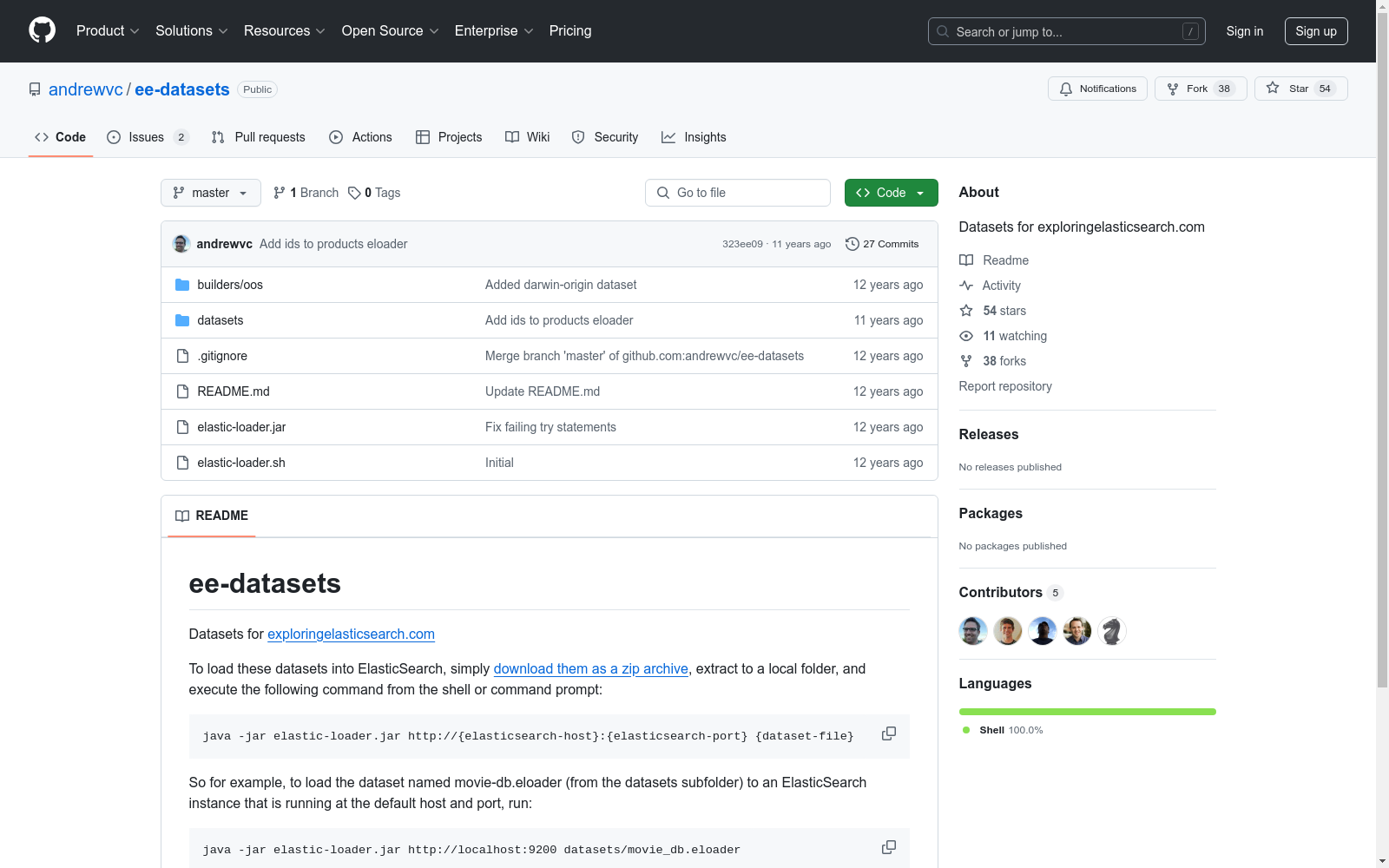This screenshot has height=868, width=1389.
Task: Click the .gitignore file icon
Action: pos(182,356)
